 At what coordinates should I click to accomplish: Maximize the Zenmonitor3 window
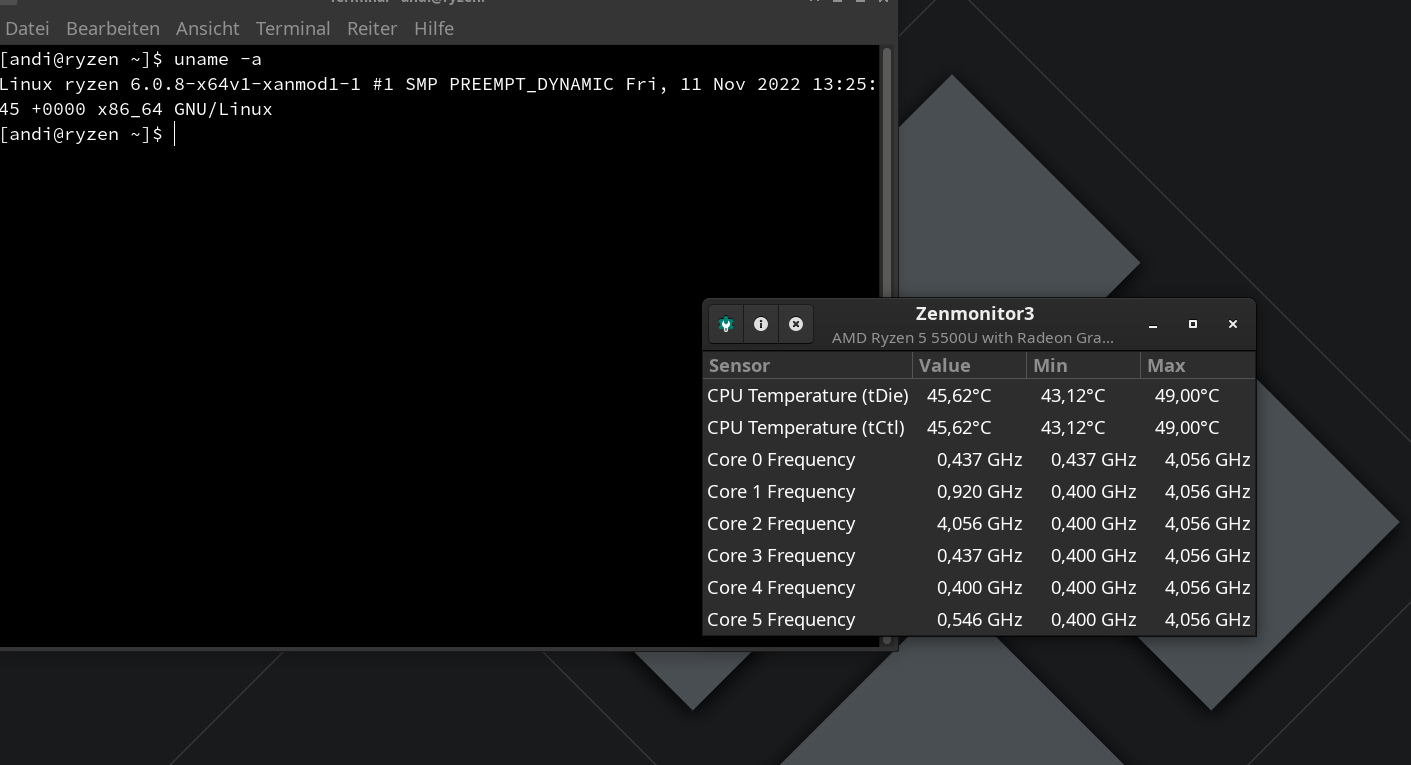tap(1193, 324)
